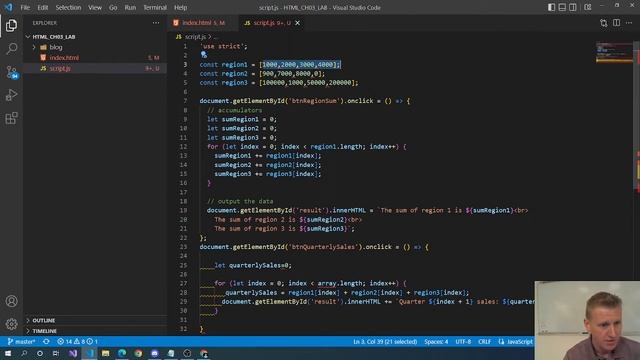The height and width of the screenshot is (360, 640).
Task: Toggle primary side bar layout icon
Action: [551, 7]
